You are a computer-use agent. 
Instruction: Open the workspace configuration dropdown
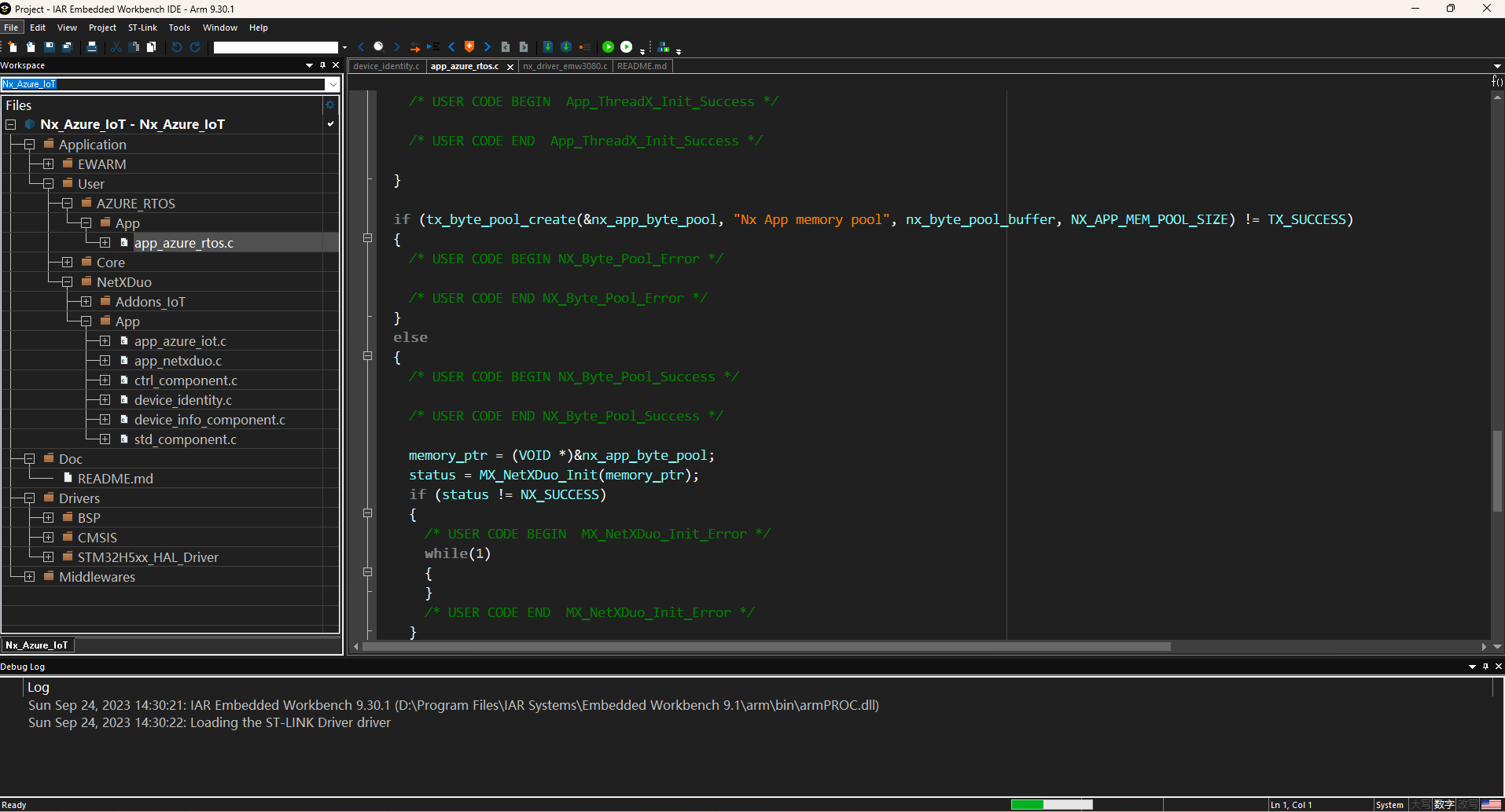333,84
